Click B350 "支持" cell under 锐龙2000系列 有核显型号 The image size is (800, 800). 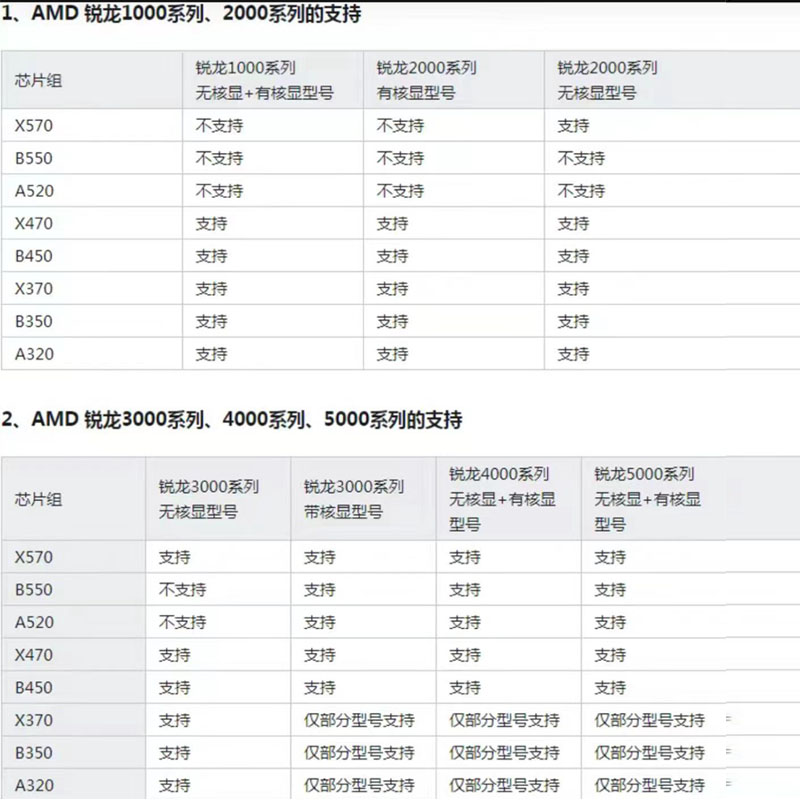392,321
